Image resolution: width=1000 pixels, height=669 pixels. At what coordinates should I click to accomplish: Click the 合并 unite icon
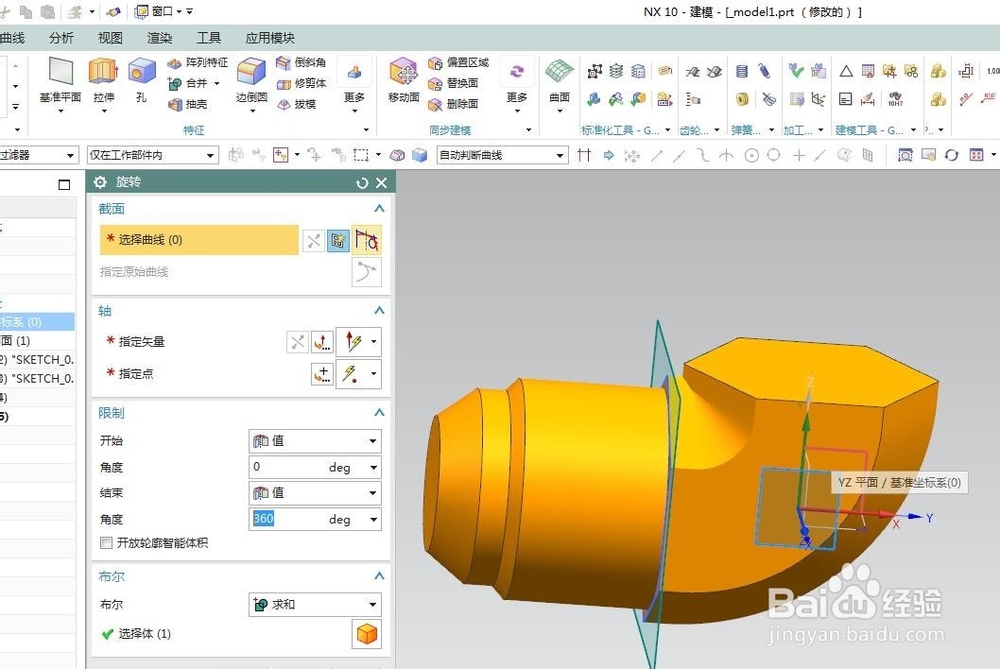click(x=174, y=84)
